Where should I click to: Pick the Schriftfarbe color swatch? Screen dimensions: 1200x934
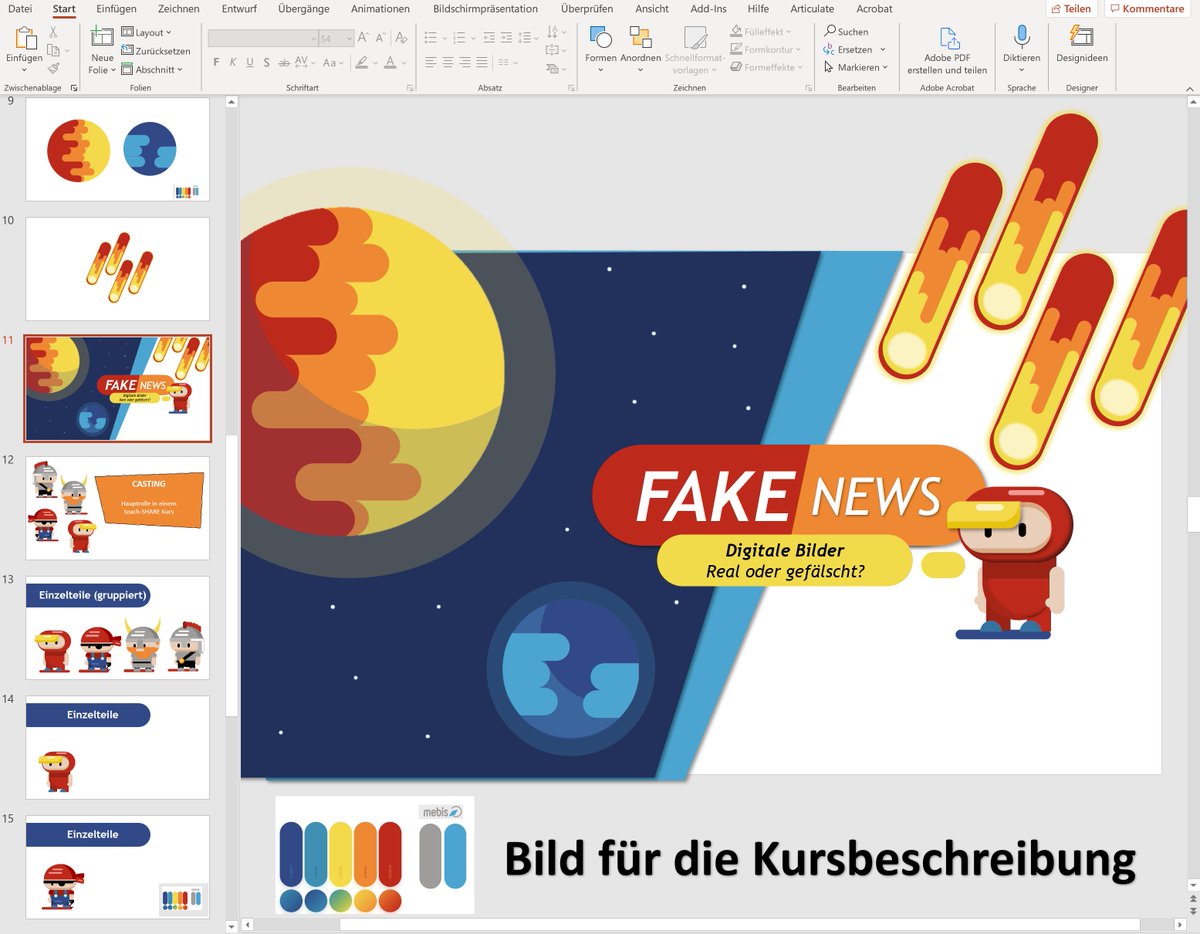click(390, 62)
